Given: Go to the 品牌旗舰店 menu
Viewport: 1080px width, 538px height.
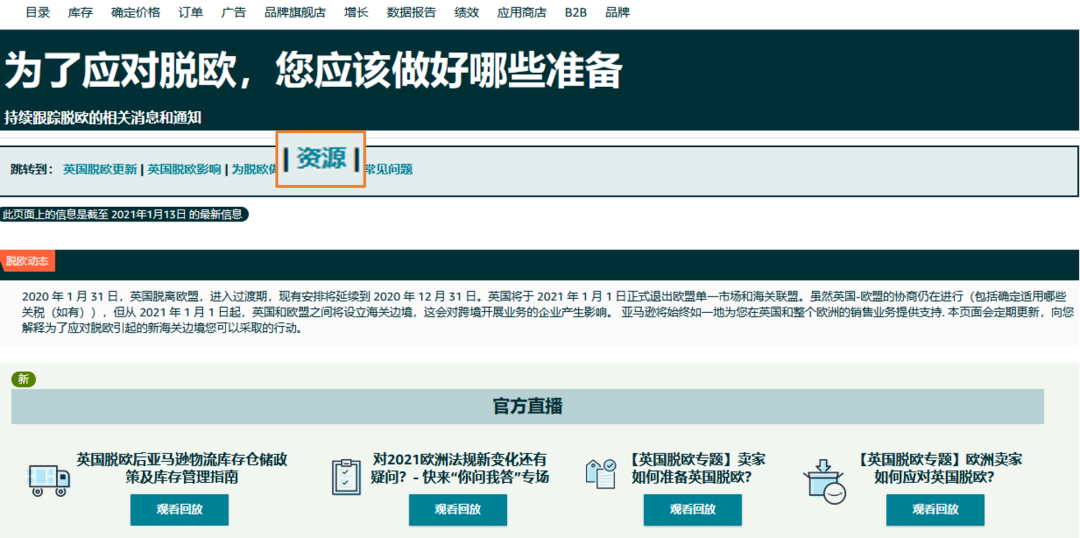Looking at the screenshot, I should pos(295,13).
